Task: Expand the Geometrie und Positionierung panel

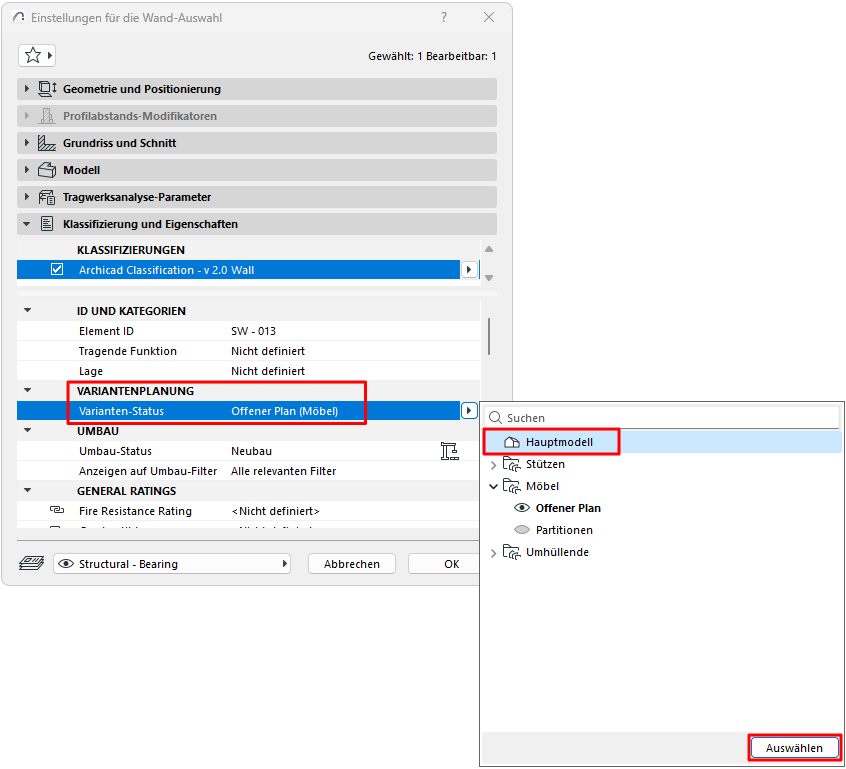Action: coord(26,89)
